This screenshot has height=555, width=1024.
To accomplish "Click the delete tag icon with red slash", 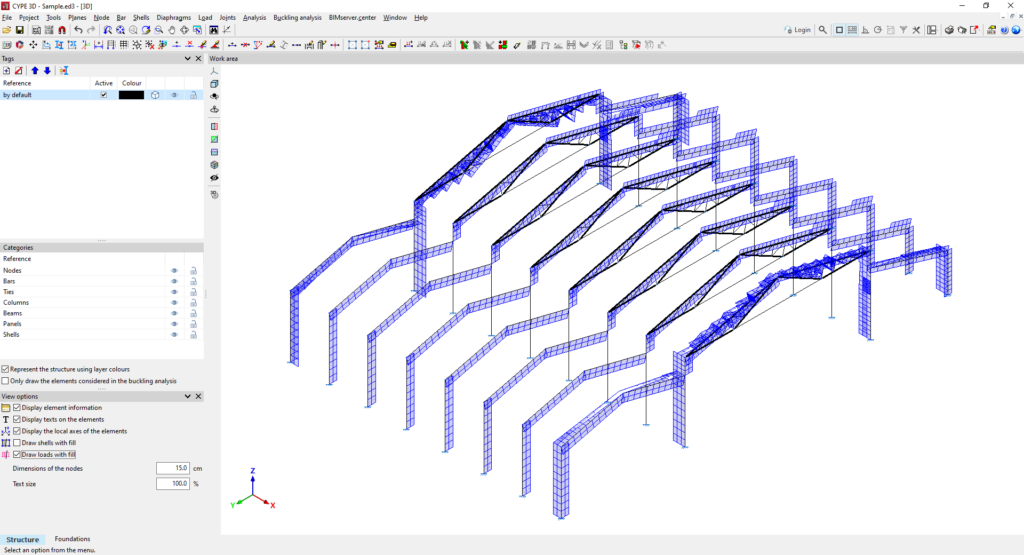I will (19, 71).
